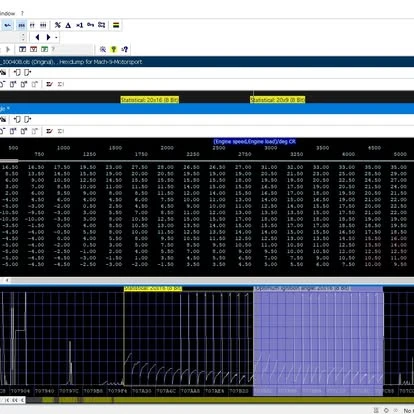This screenshot has height=414, width=414.
Task: Click the green window-layout icon
Action: click(44, 49)
